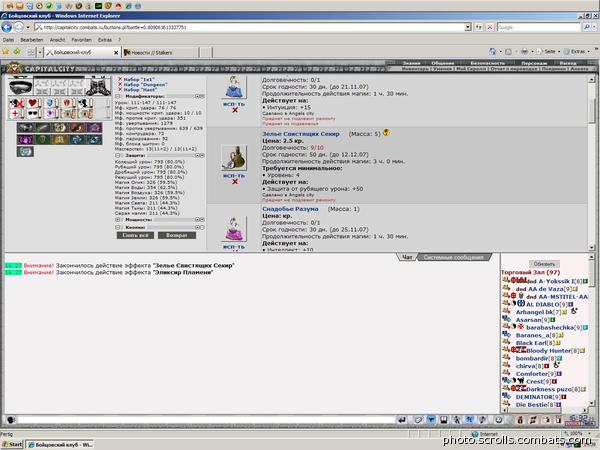Click the chat smiley icon beside the input

click(x=10, y=420)
